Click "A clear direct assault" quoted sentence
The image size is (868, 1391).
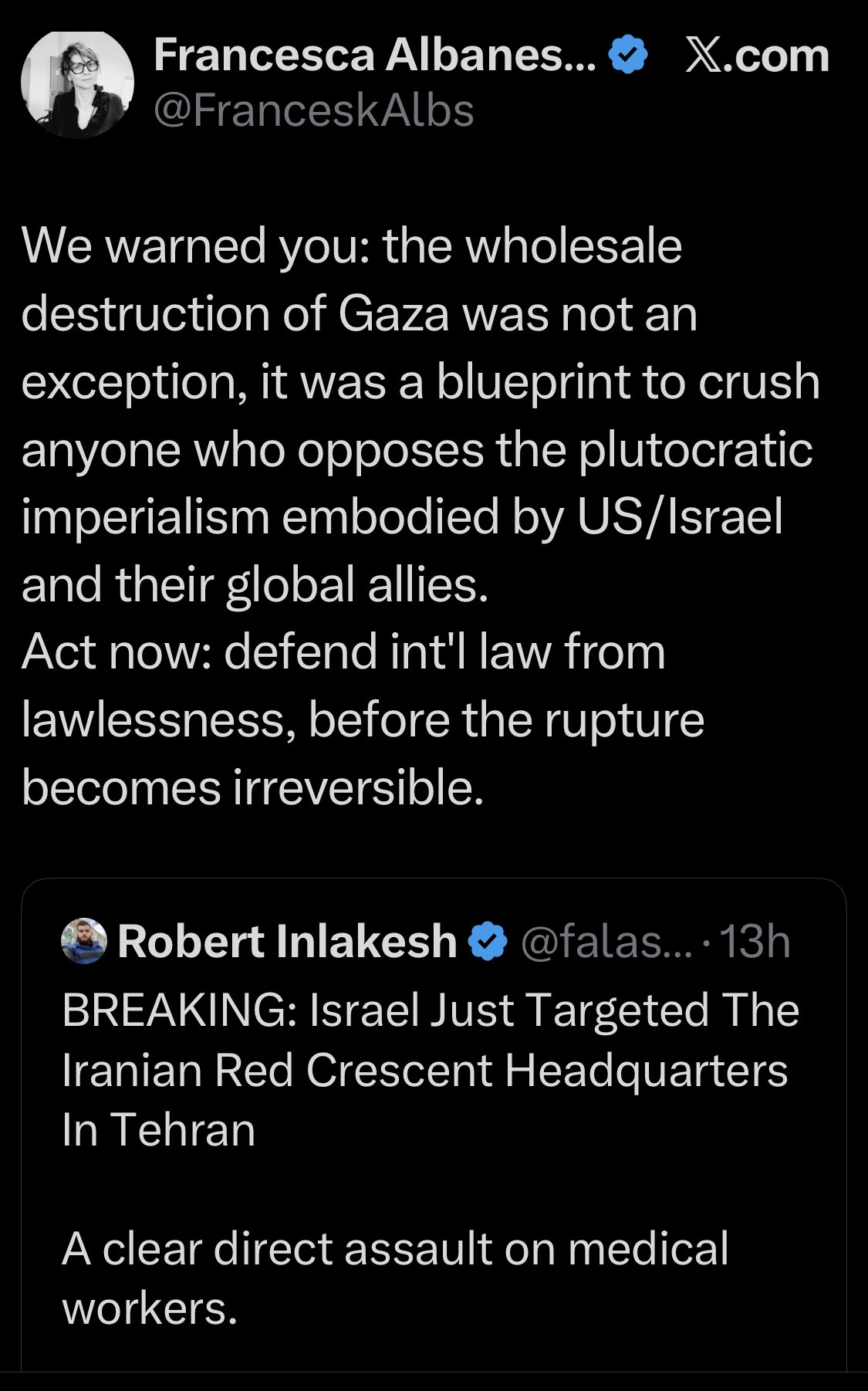click(275, 1248)
